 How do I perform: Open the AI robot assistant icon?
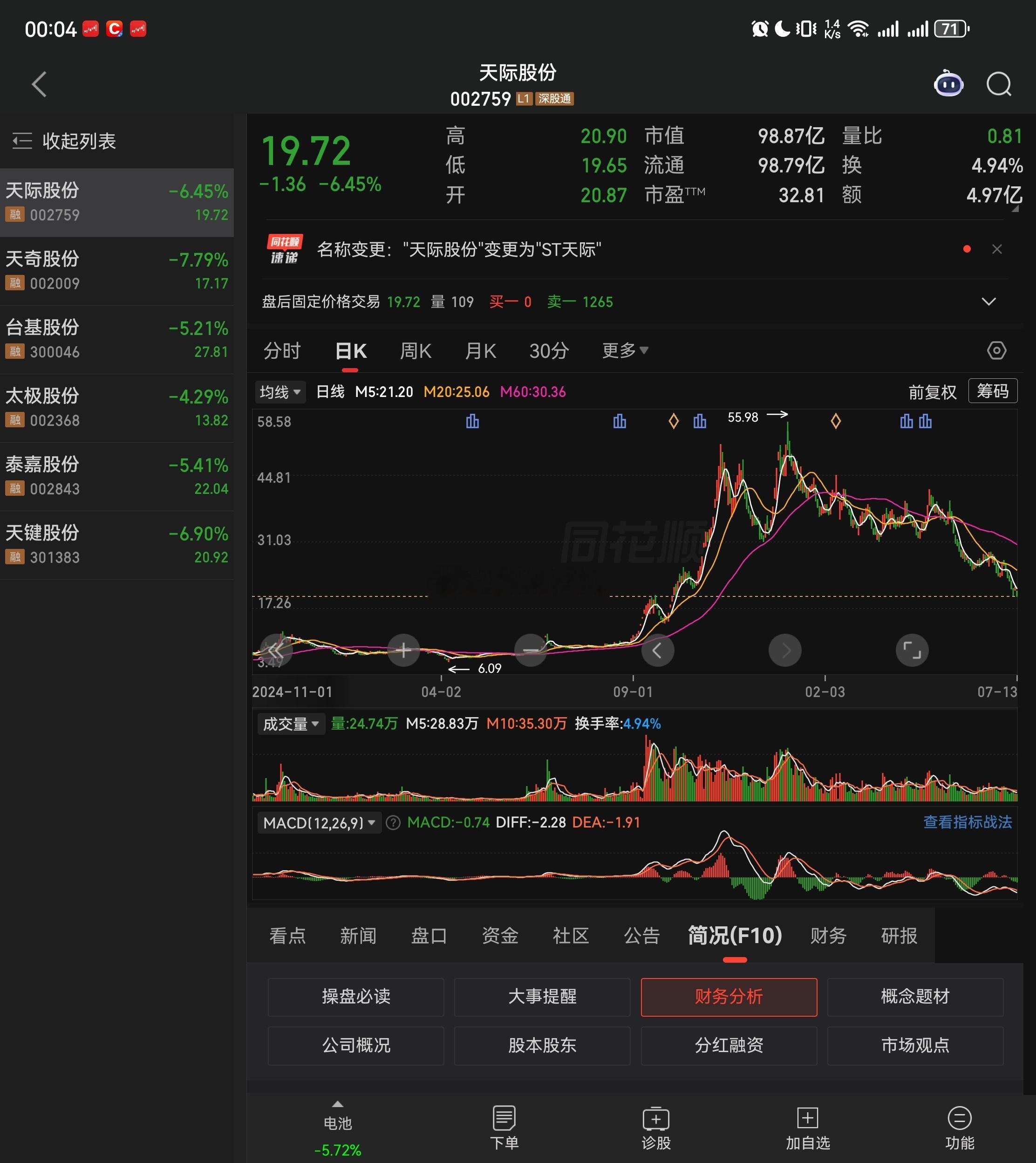(x=948, y=84)
